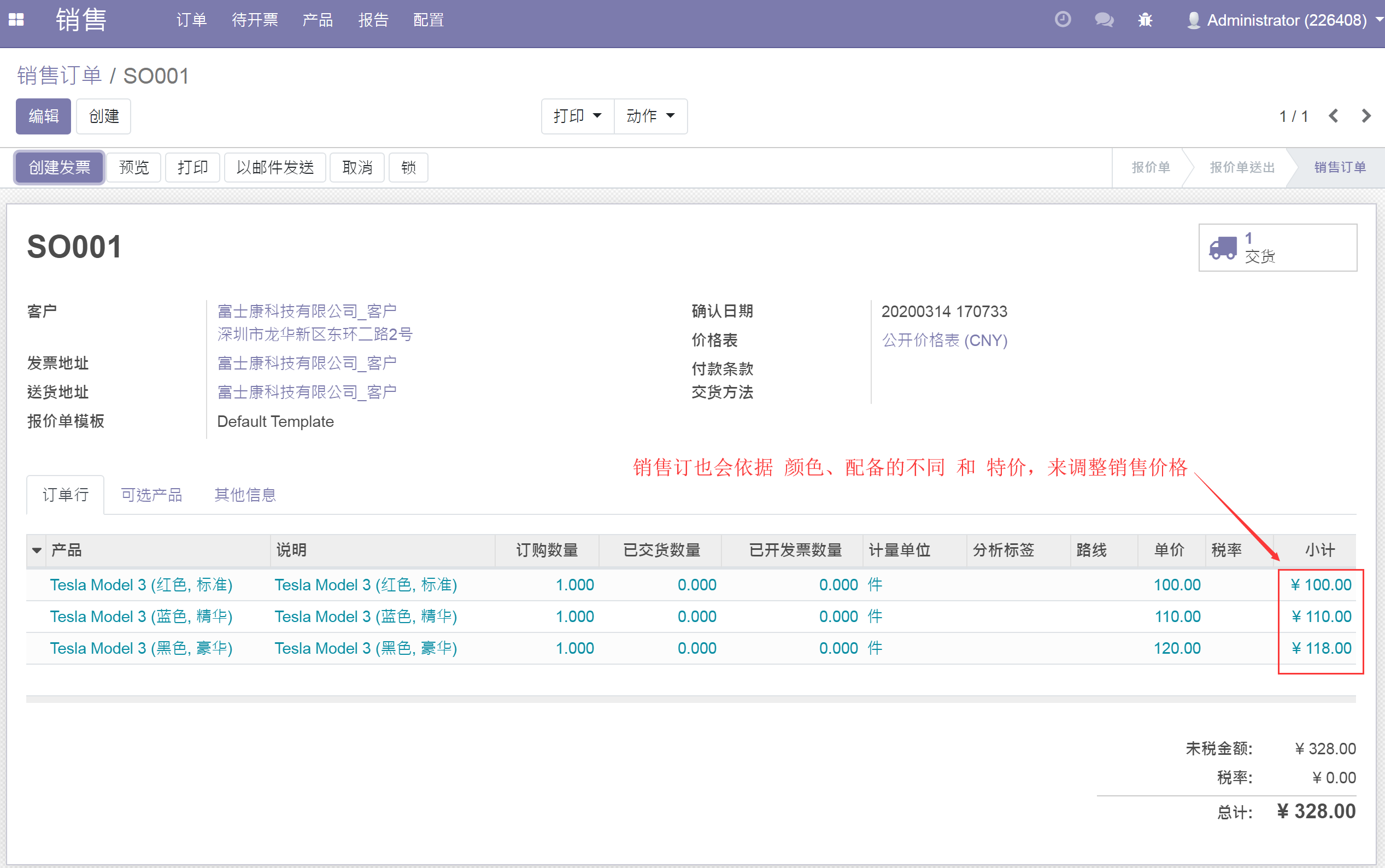Image resolution: width=1385 pixels, height=868 pixels.
Task: Open the 销售 app title
Action: pyautogui.click(x=81, y=20)
